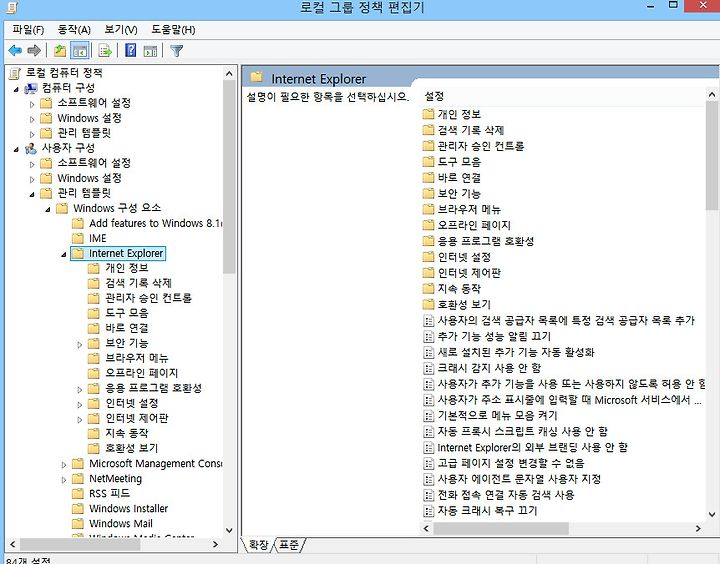Image resolution: width=720 pixels, height=564 pixels.
Task: Select Microsoft Management Console tree item
Action: [155, 463]
